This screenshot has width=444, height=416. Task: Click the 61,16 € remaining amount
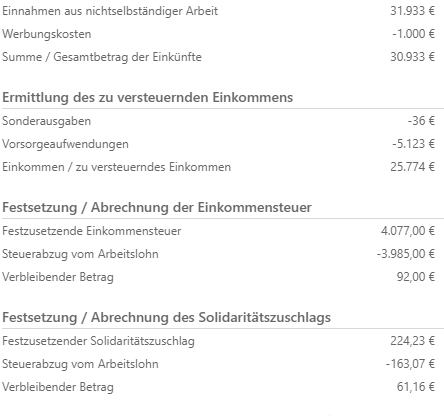(416, 387)
